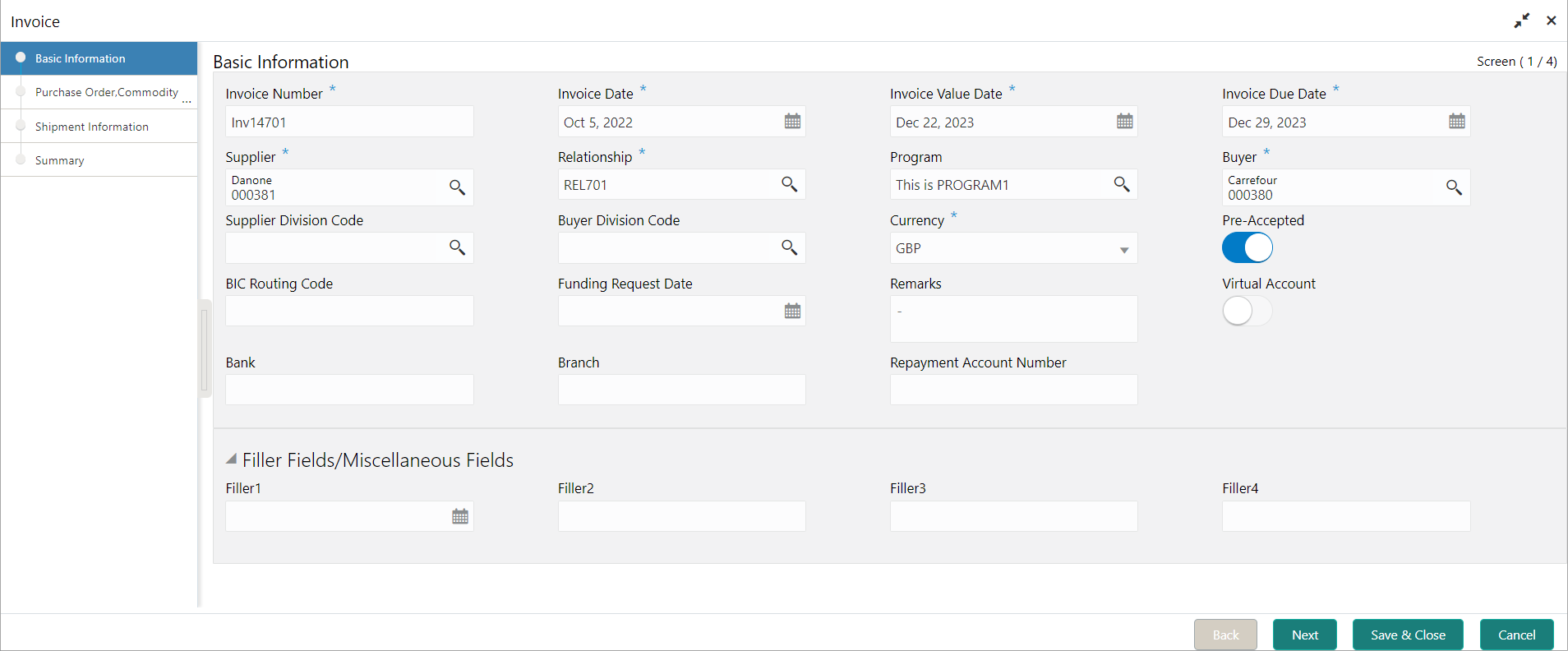Collapse the invoice dialog using the shrink icon
Image resolution: width=1568 pixels, height=651 pixels.
(1522, 21)
